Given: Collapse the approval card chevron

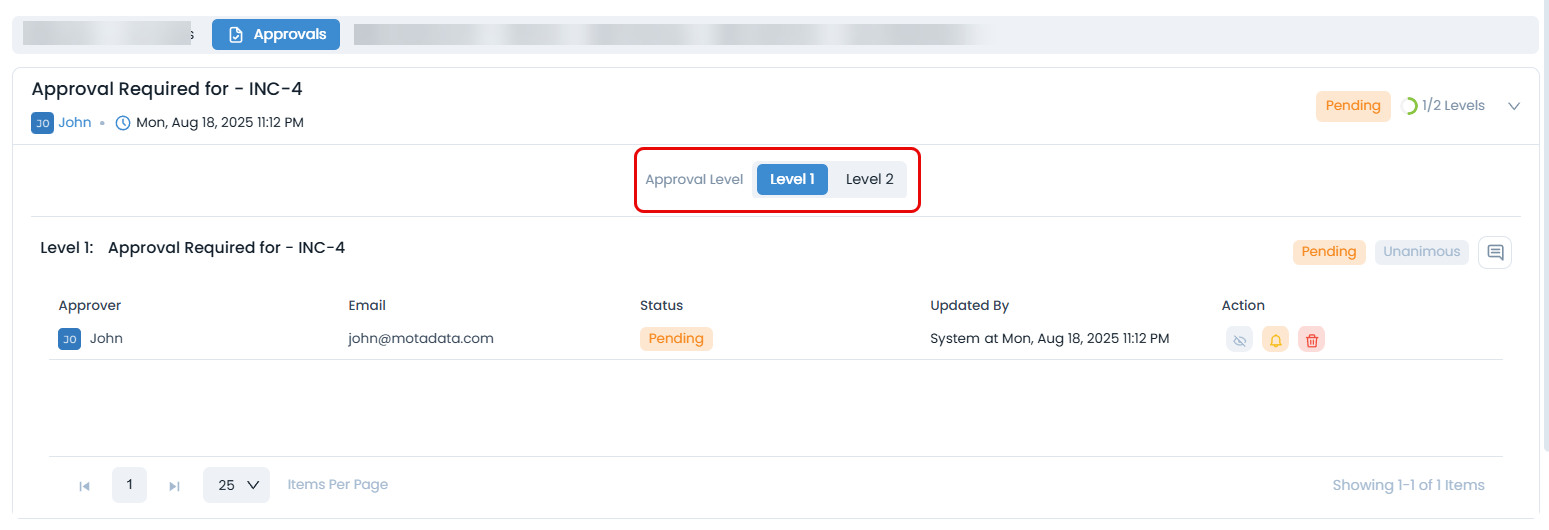Looking at the screenshot, I should coord(1514,106).
